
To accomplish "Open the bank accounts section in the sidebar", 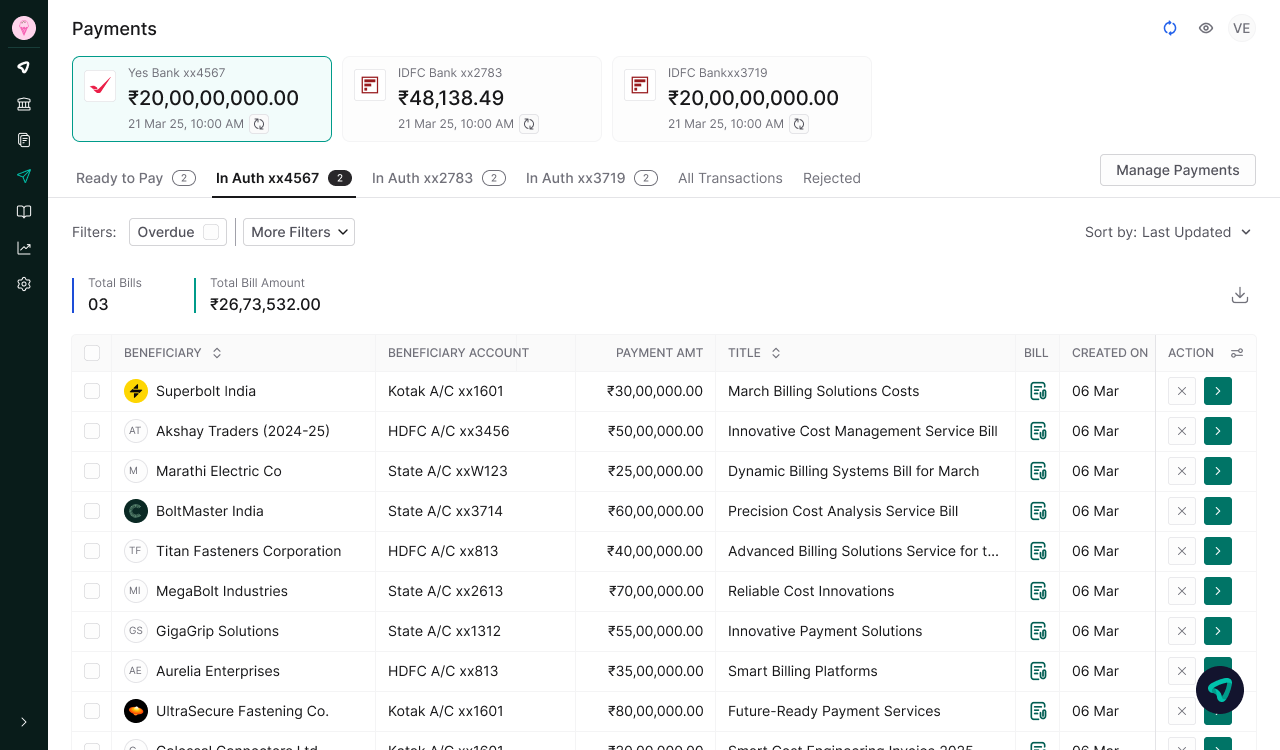I will 23,103.
